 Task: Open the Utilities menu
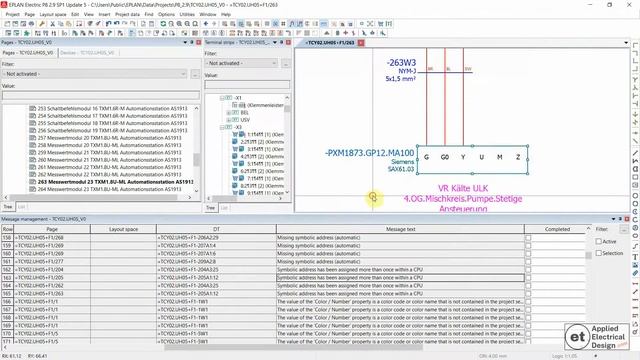(x=187, y=14)
